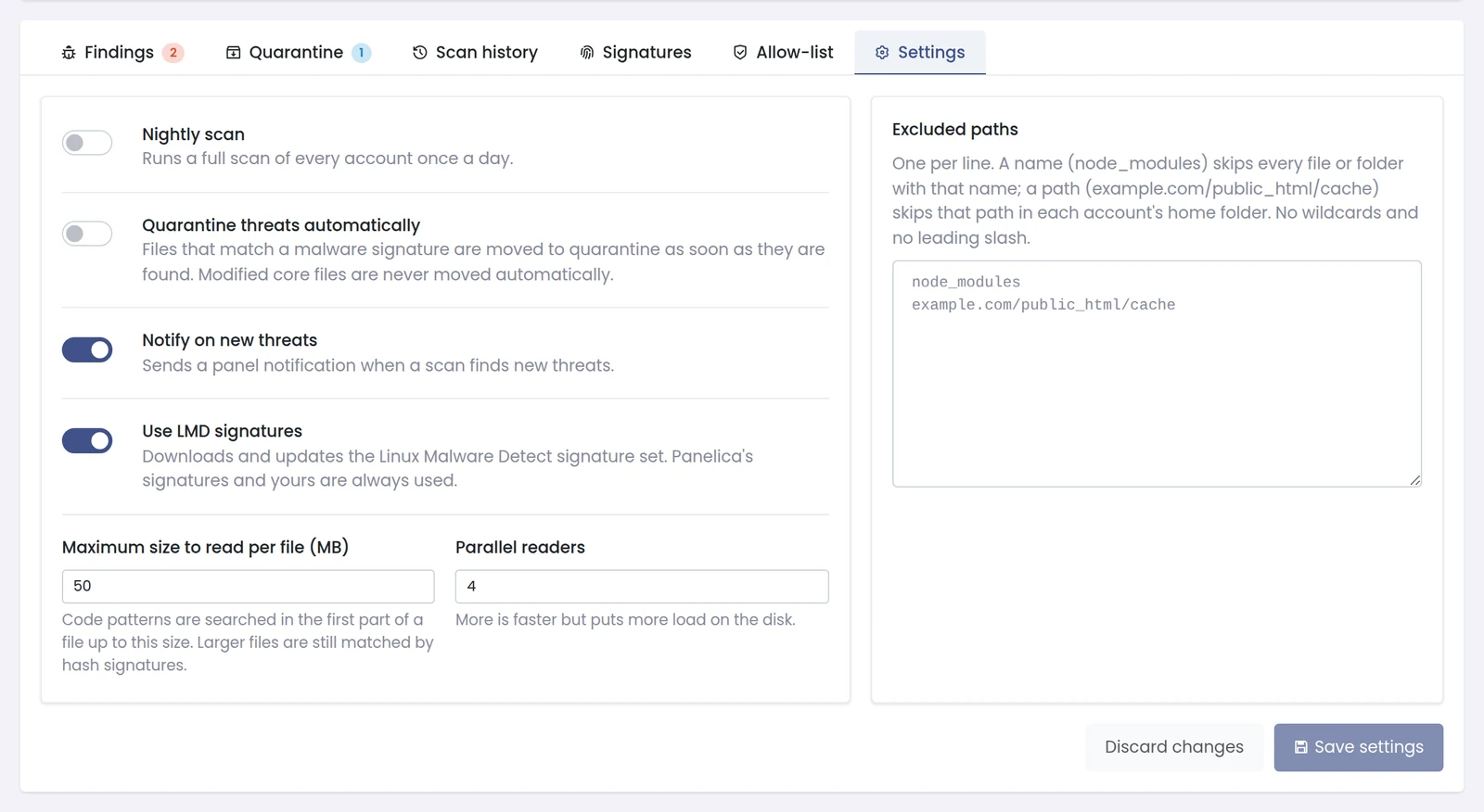
Task: Click the Maximum size to read per file label
Action: (205, 547)
